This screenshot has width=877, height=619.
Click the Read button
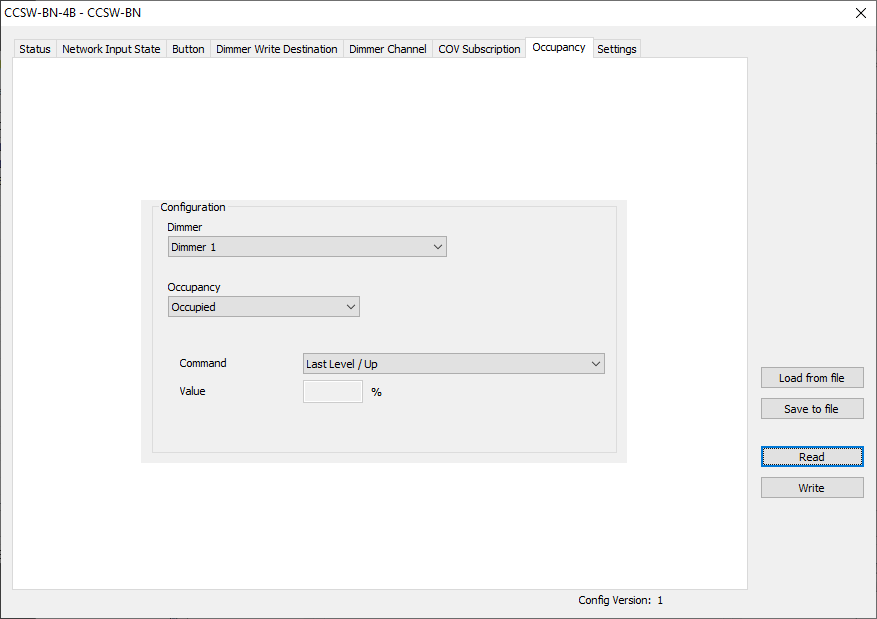point(812,457)
